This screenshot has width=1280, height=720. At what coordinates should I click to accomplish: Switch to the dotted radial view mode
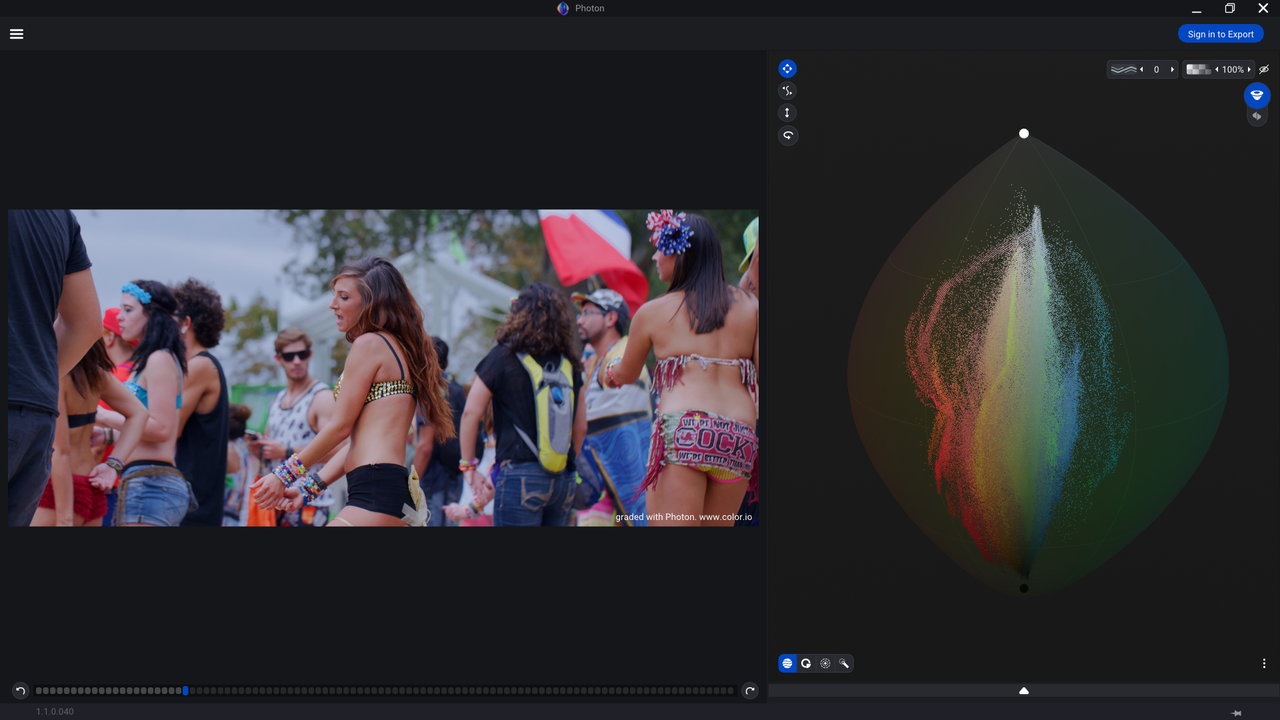click(825, 663)
